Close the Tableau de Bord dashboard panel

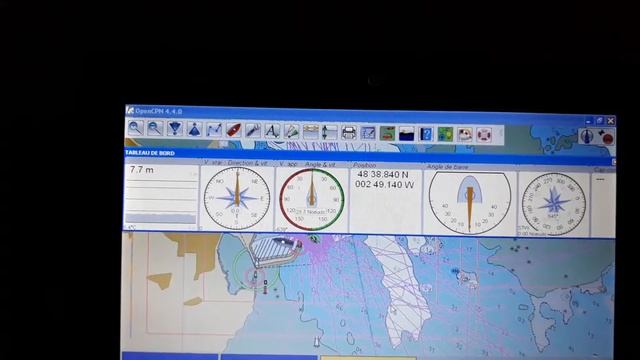coord(614,162)
